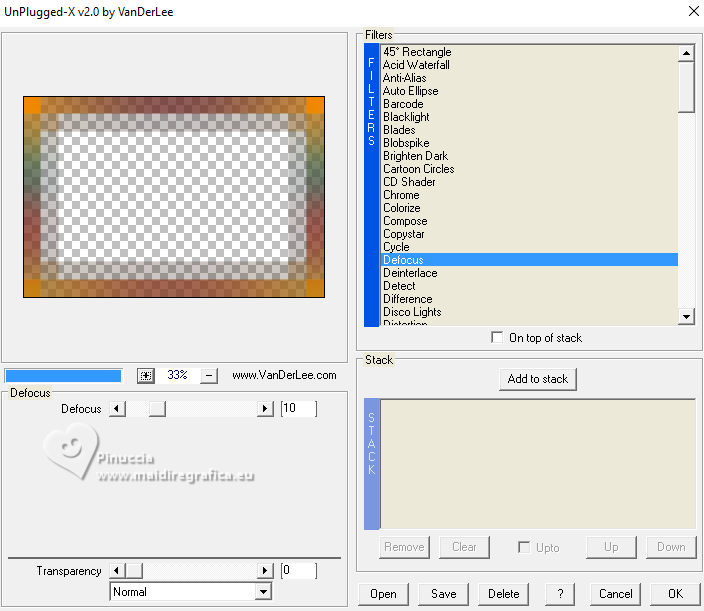This screenshot has width=704, height=611.
Task: Click the Transparency slider thumb
Action: coord(134,571)
